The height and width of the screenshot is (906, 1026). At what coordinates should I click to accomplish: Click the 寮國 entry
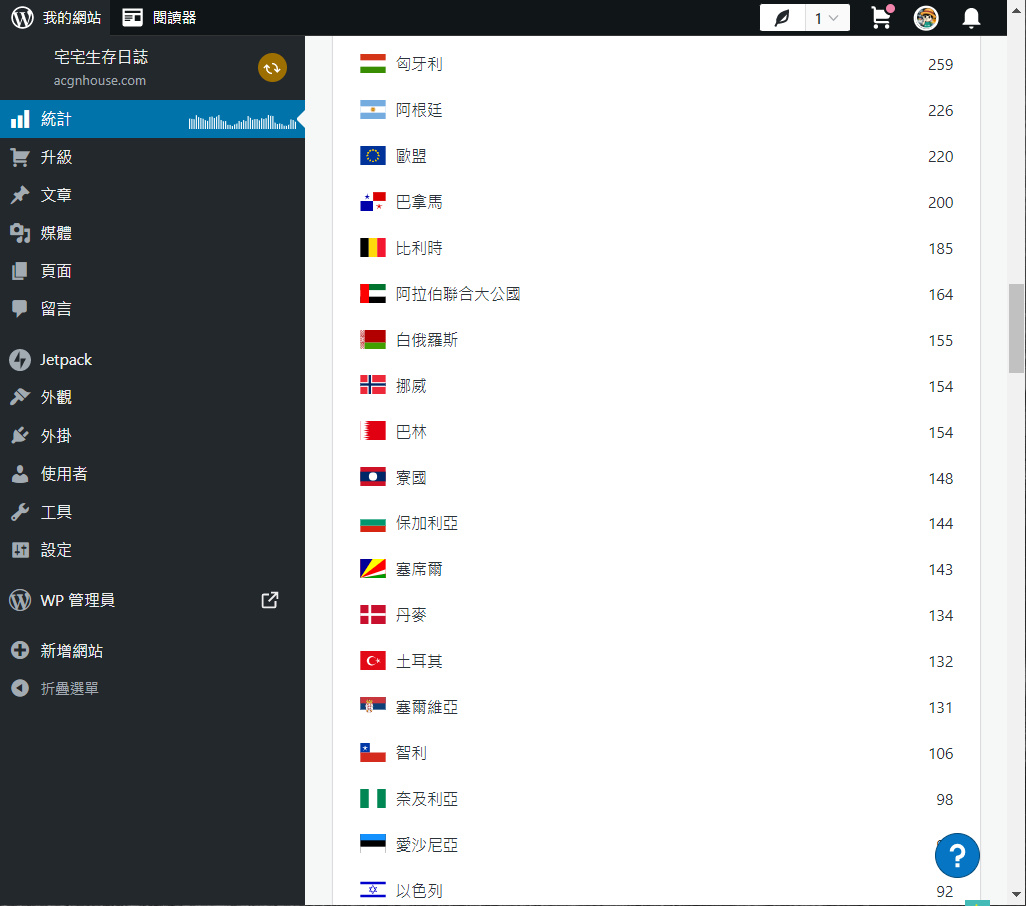pos(656,478)
